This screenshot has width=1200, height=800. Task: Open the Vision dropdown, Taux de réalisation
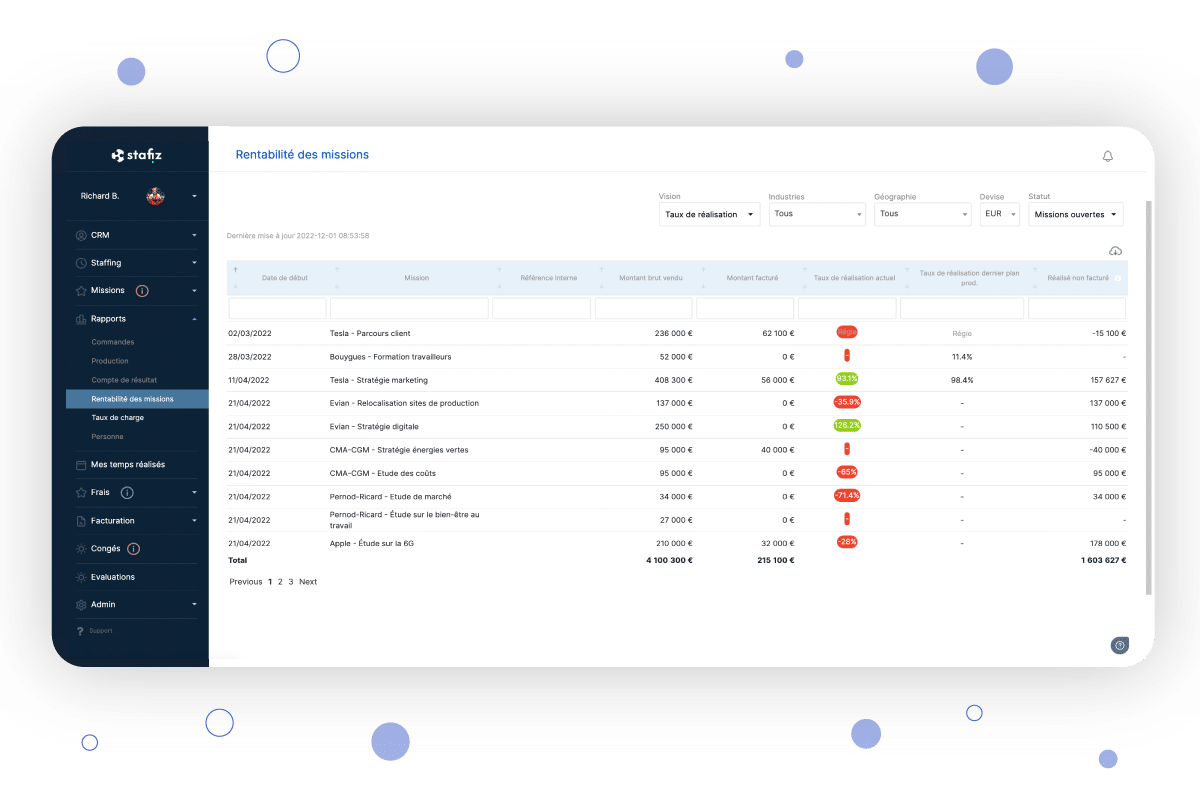point(709,214)
